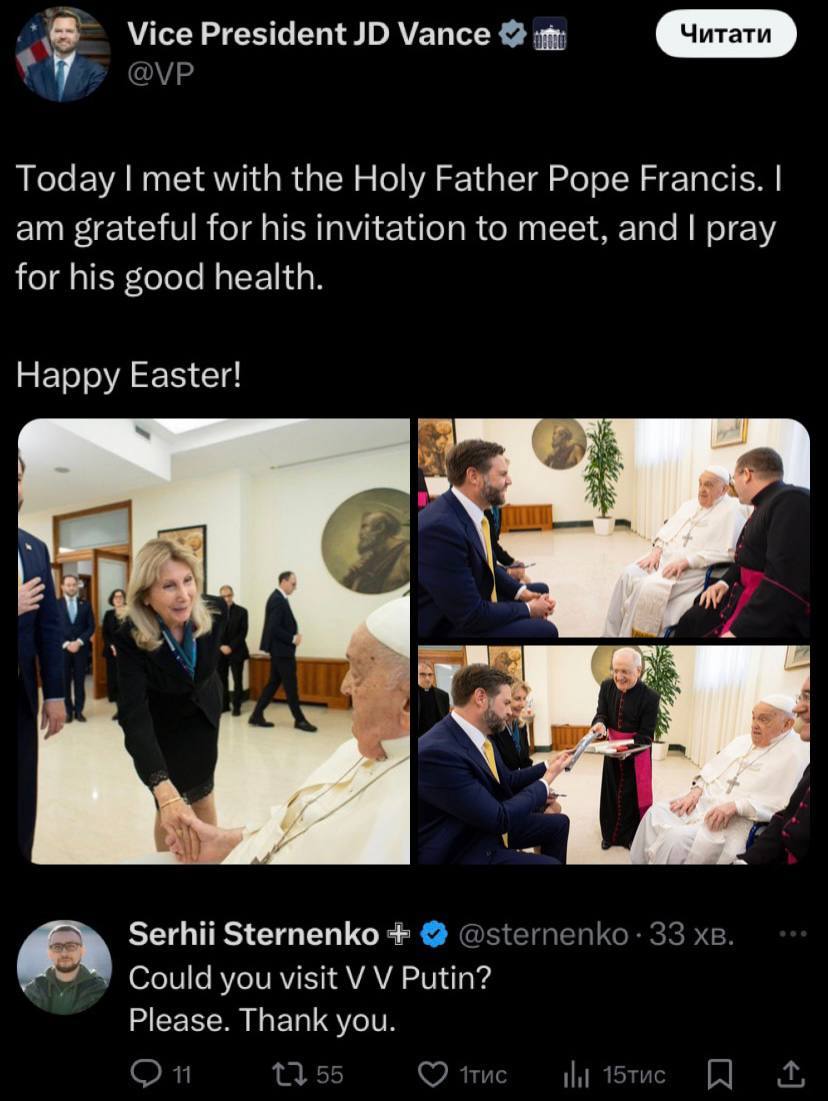
Task: Open the large left photo of woman greeting Pope
Action: pos(214,640)
